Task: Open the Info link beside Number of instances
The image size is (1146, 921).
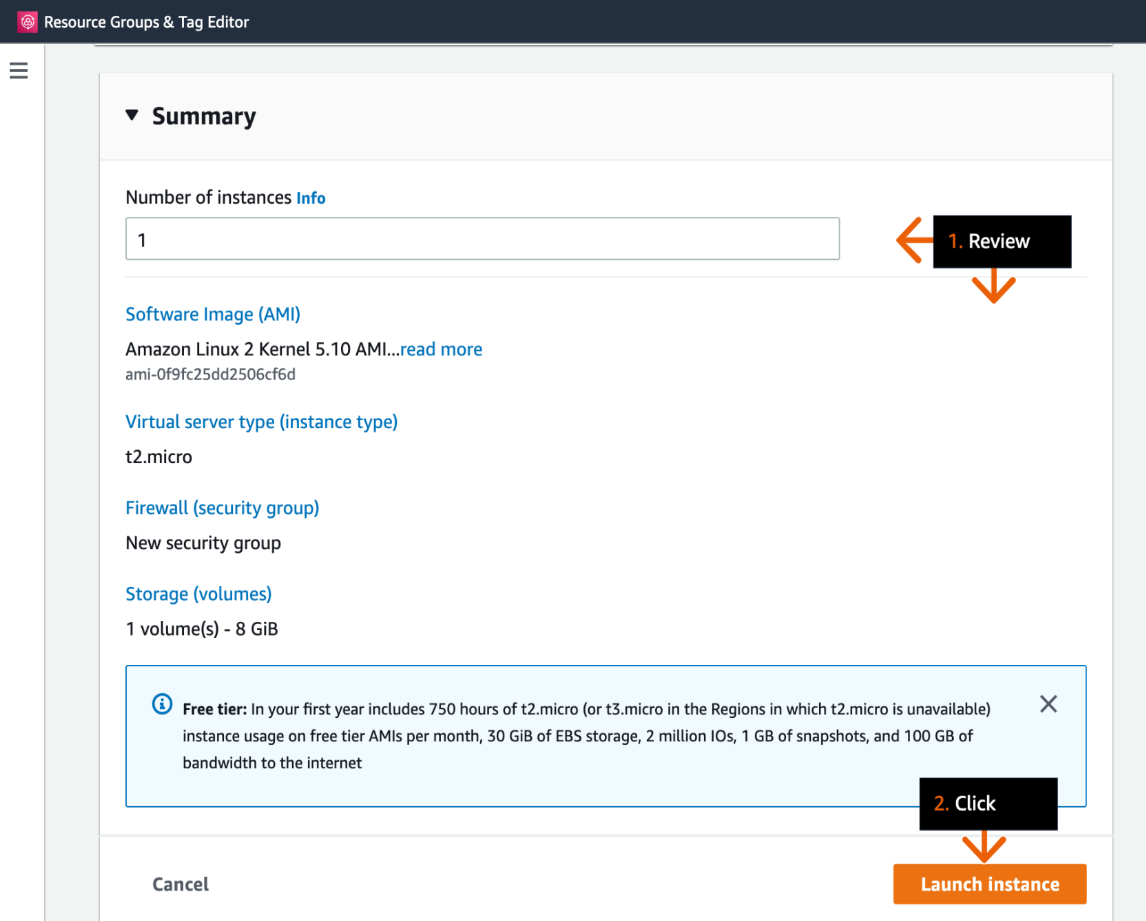Action: point(310,197)
